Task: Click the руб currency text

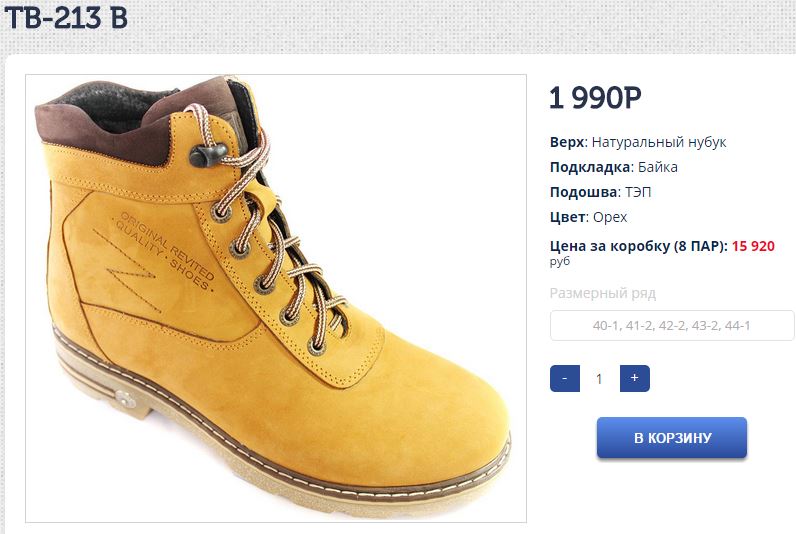Action: 560,261
